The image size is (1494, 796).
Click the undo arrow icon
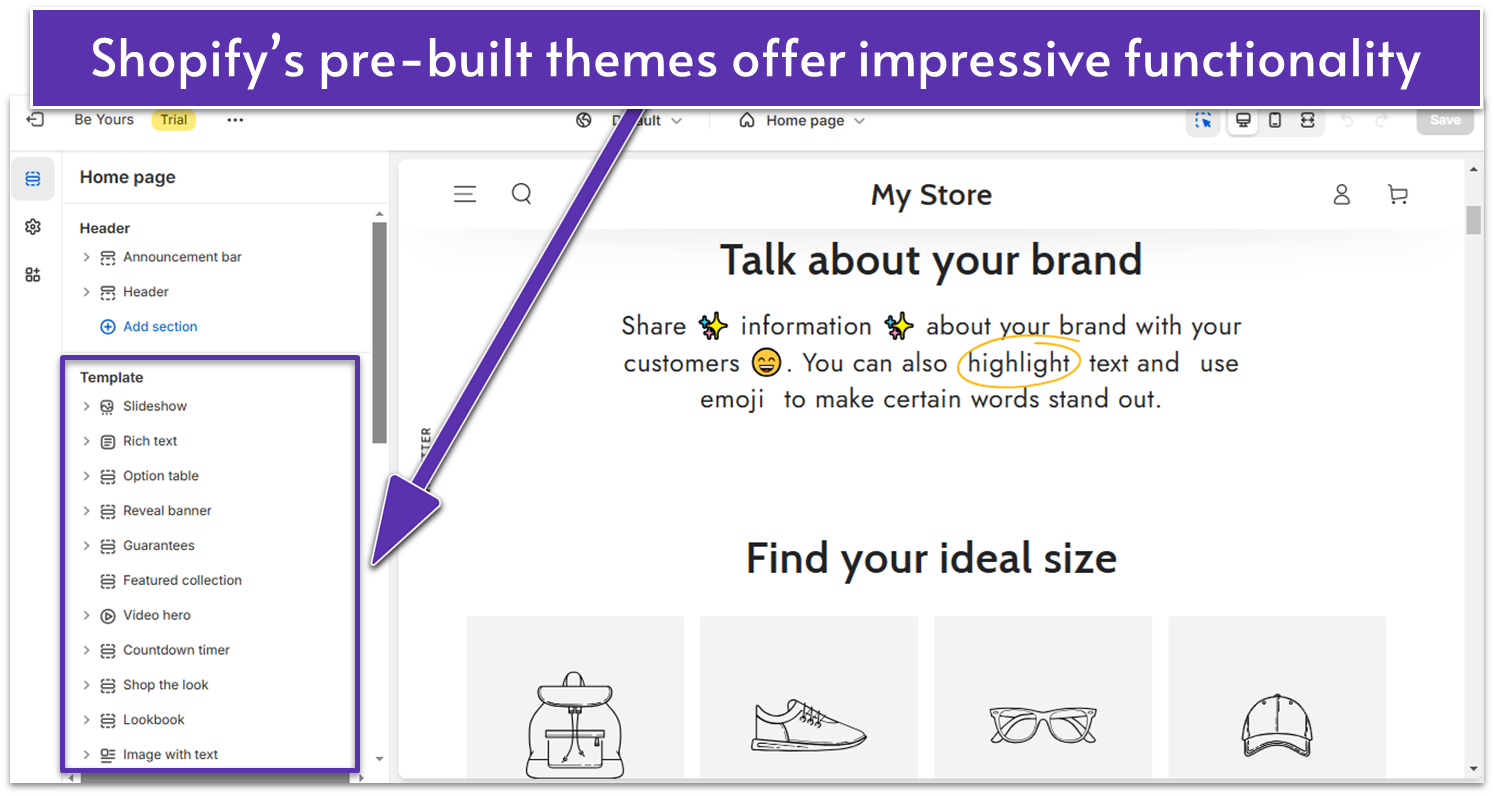[1348, 121]
